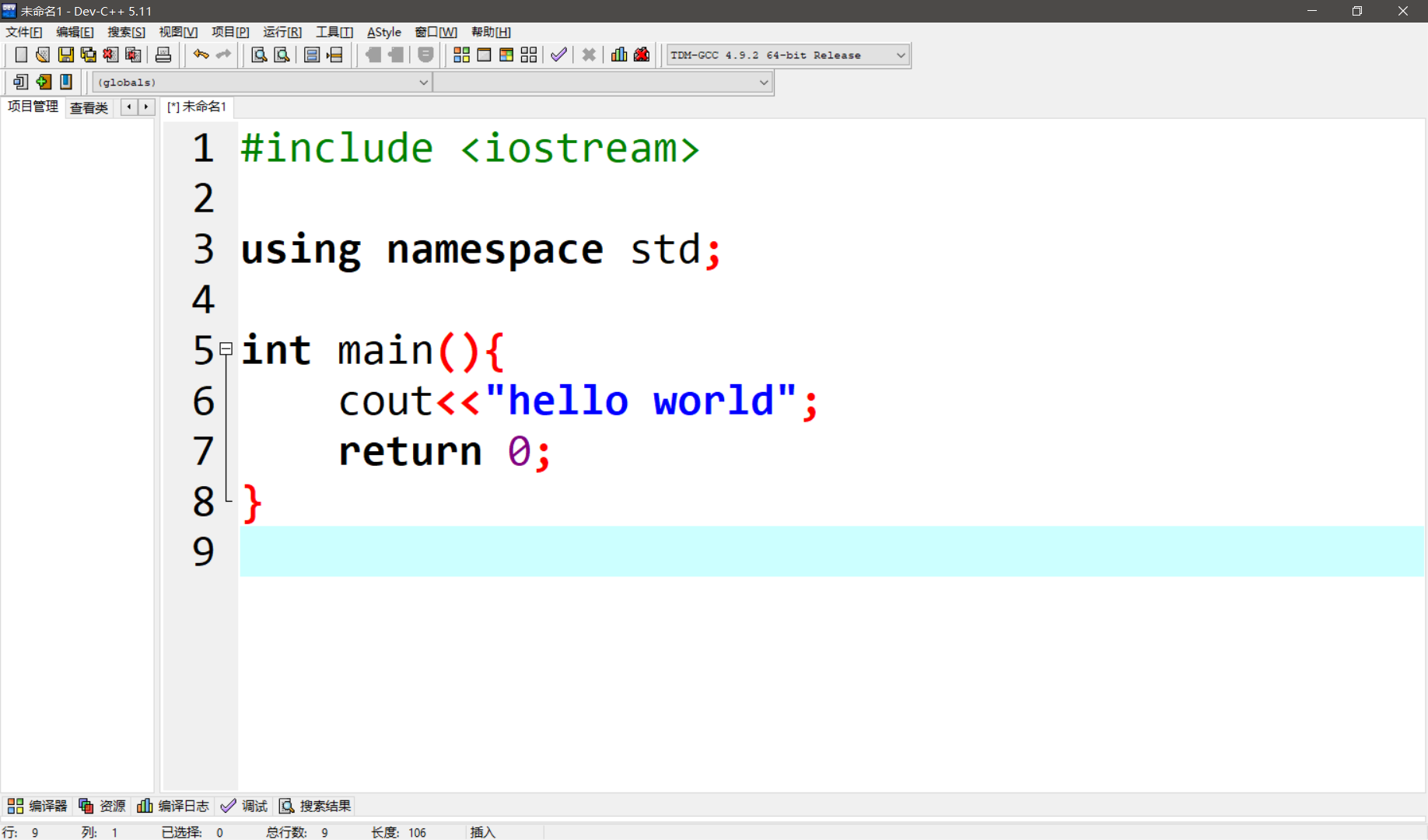
Task: Click the Close All files toolbar icon
Action: (x=133, y=54)
